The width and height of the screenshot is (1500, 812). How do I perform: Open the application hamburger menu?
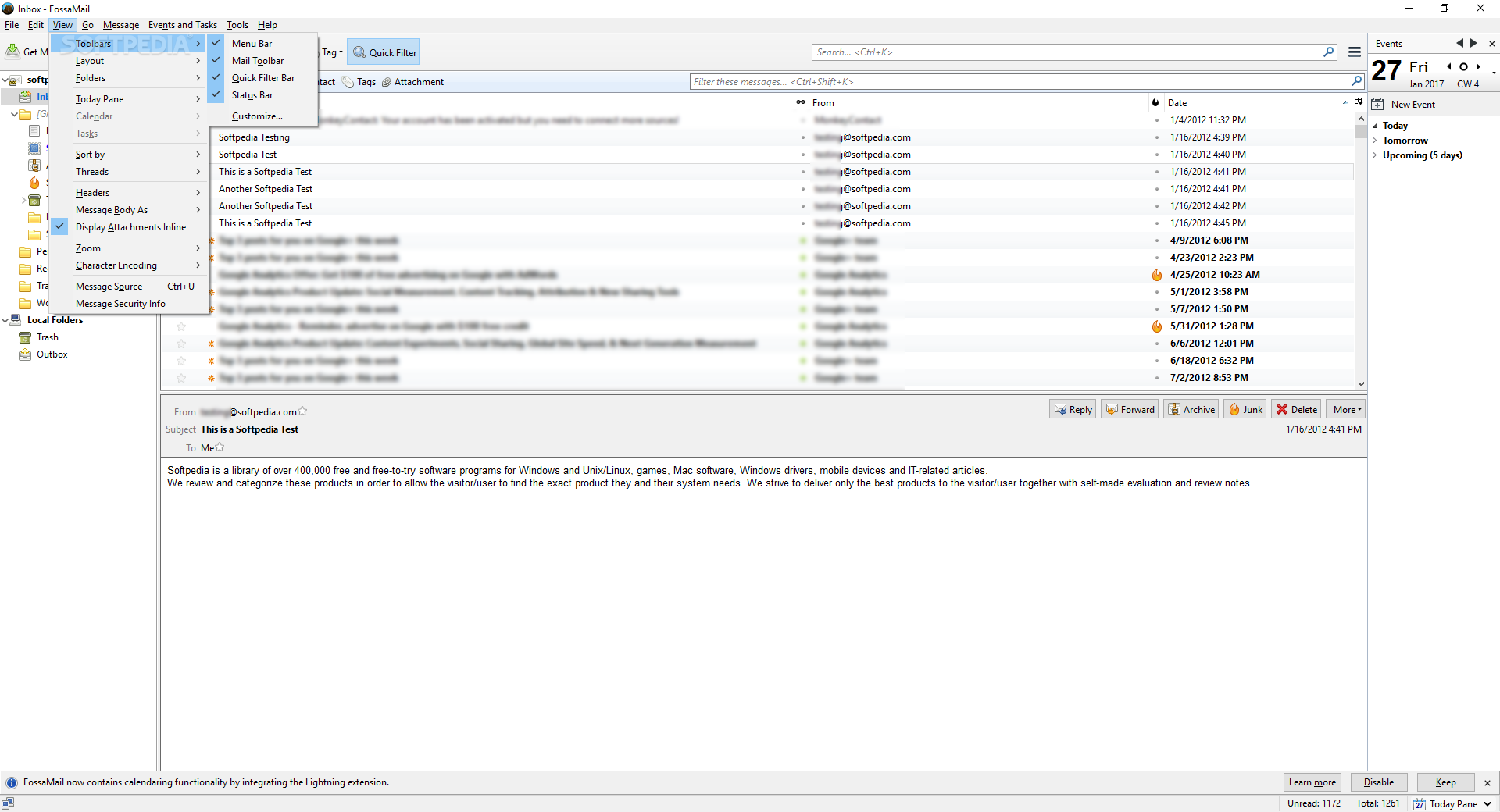[1355, 52]
